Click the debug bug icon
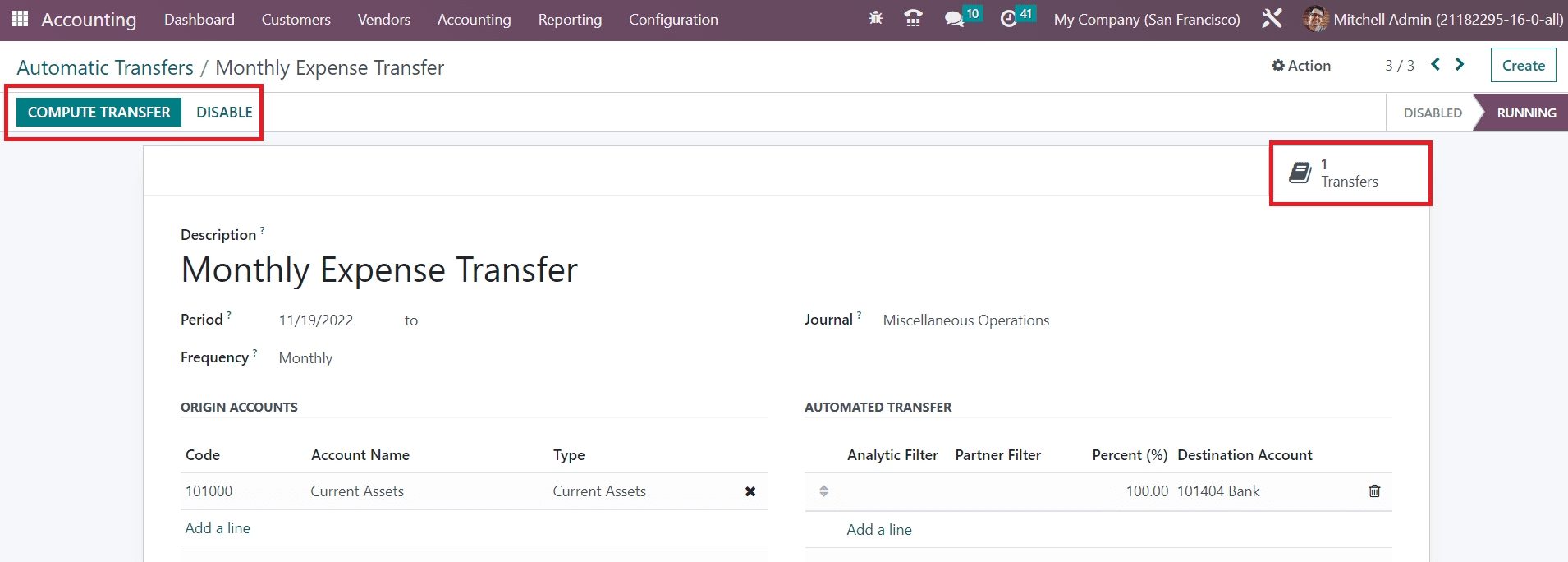 pyautogui.click(x=875, y=18)
